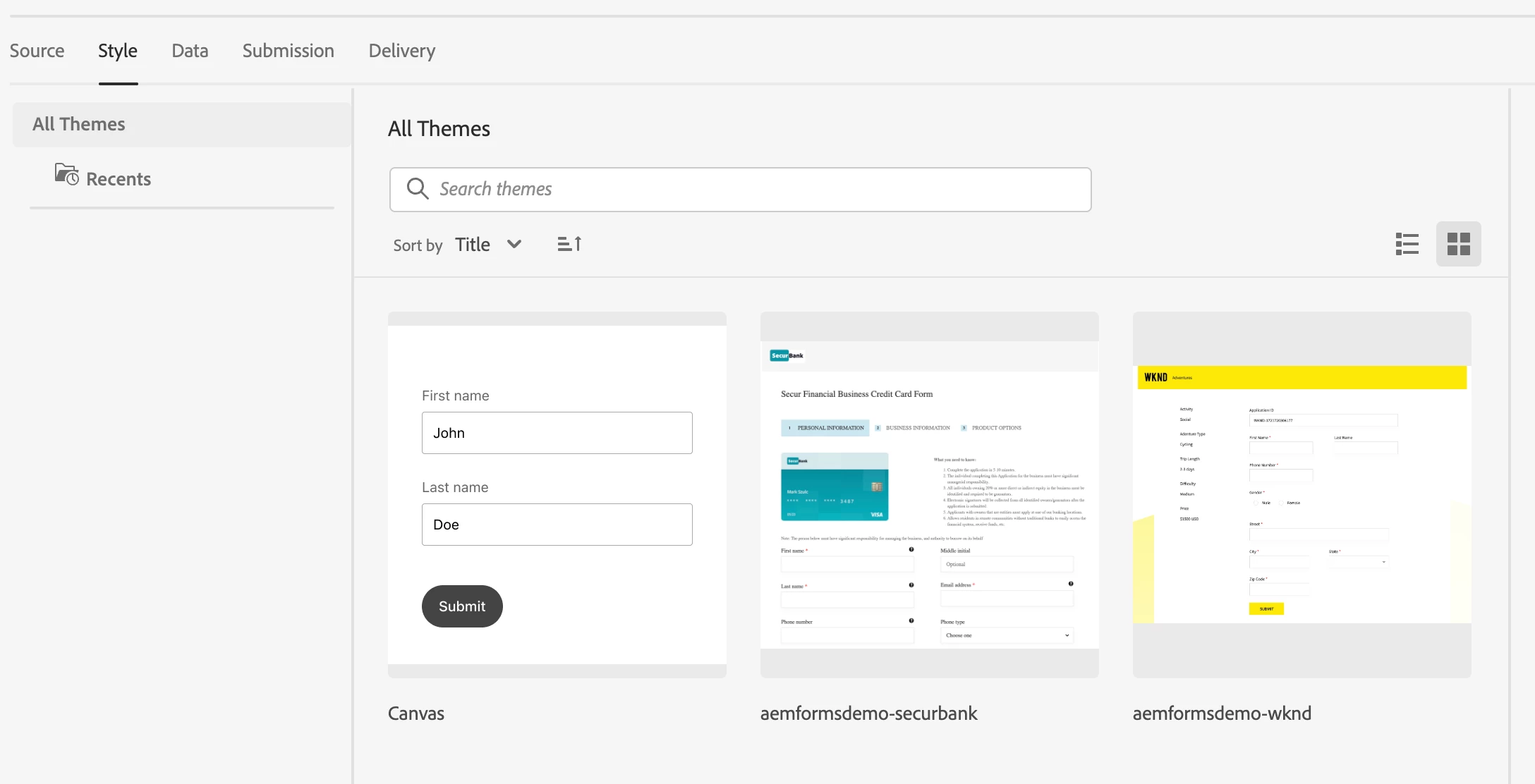Click the Canvas theme title
The image size is (1535, 784).
coord(416,713)
